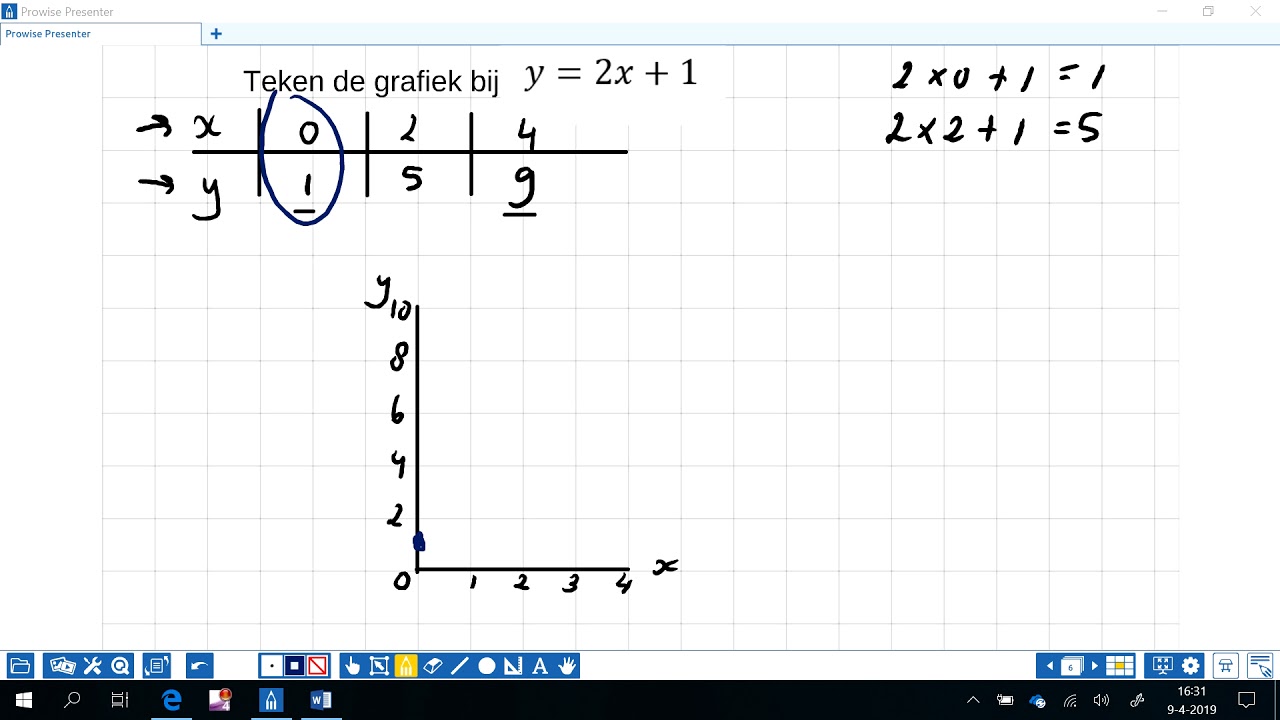Expand hidden system tray icons chevron
1280x720 pixels.
click(973, 700)
